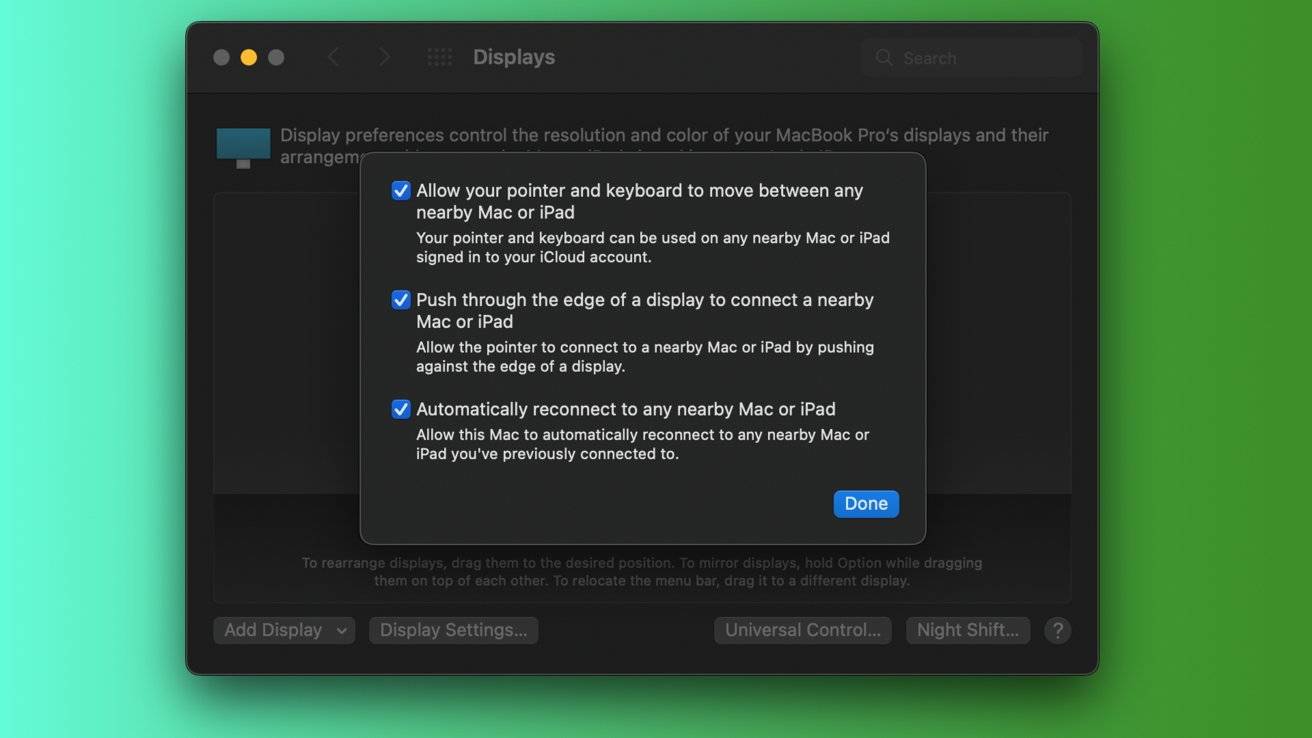
Task: Click the Display preferences description text
Action: pyautogui.click(x=664, y=136)
